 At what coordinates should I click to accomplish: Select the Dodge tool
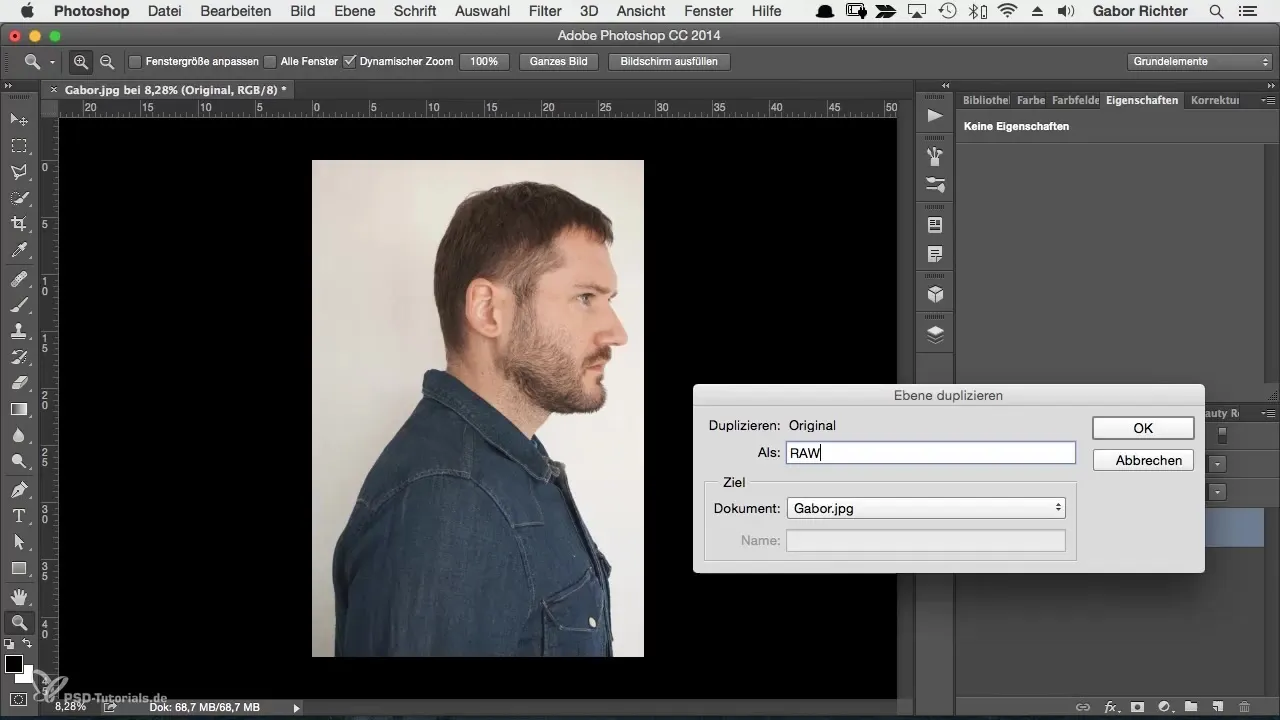coord(18,461)
